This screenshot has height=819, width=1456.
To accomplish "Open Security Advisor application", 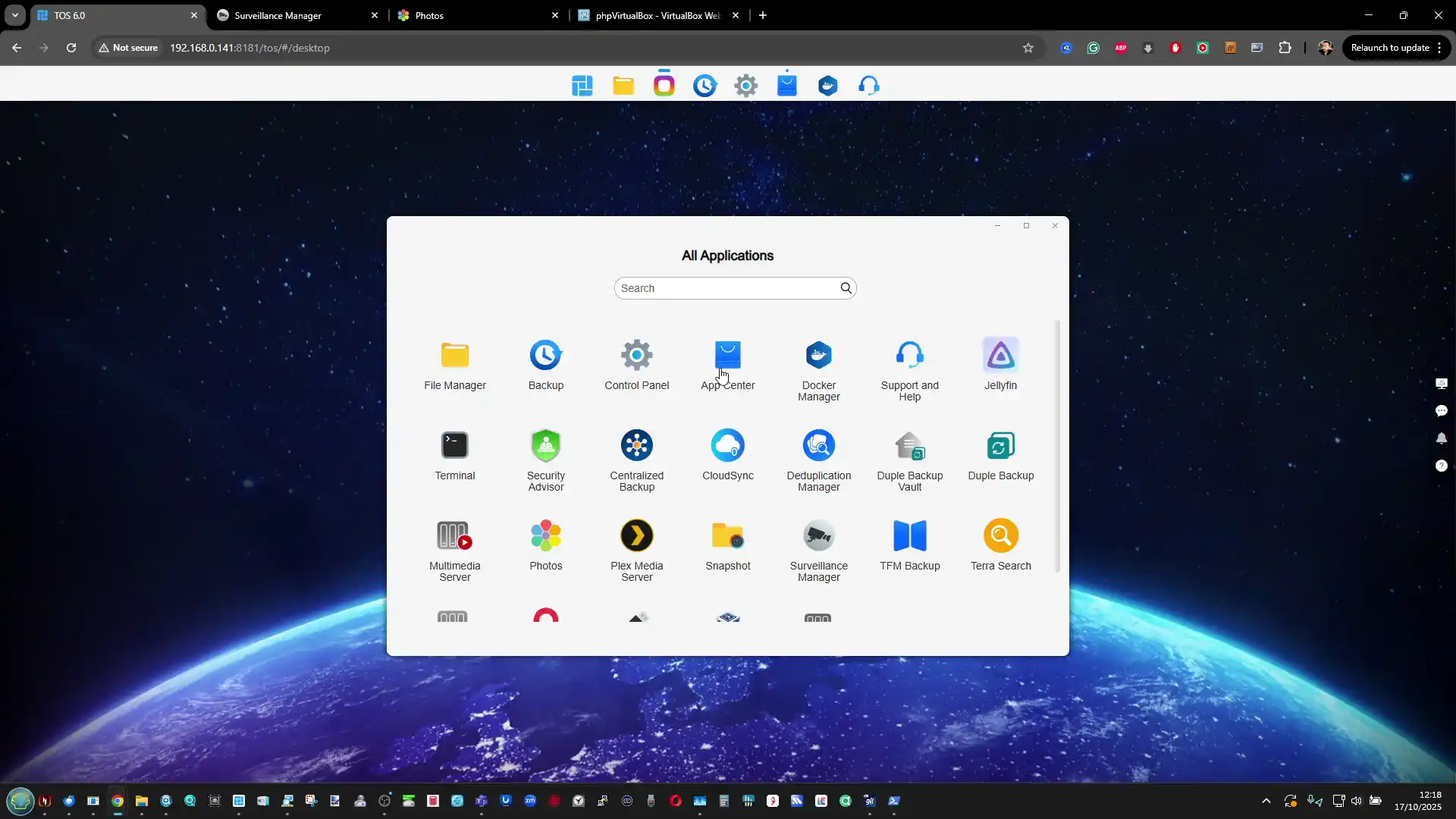I will tap(545, 446).
